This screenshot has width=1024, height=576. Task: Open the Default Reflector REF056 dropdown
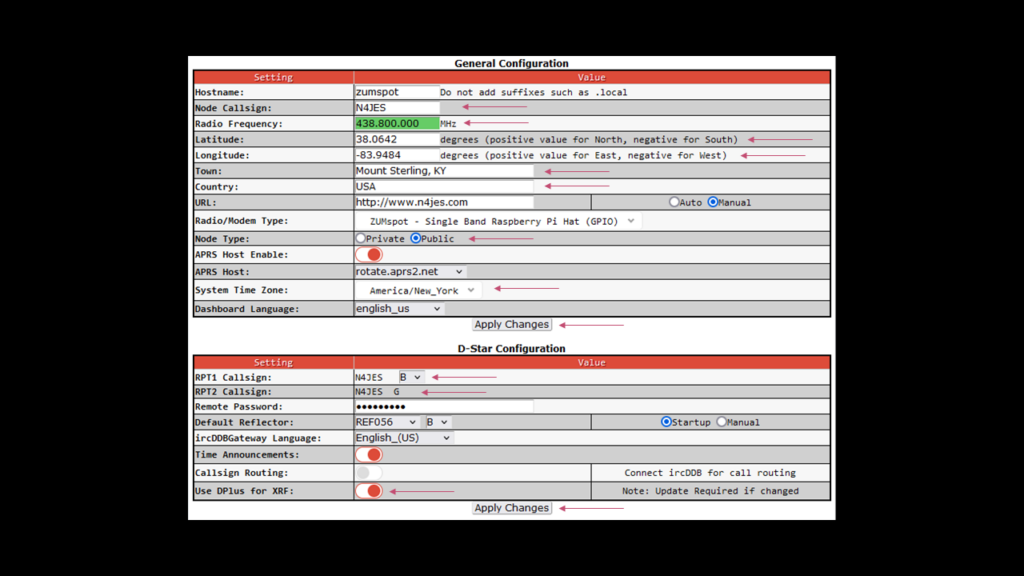tap(386, 422)
